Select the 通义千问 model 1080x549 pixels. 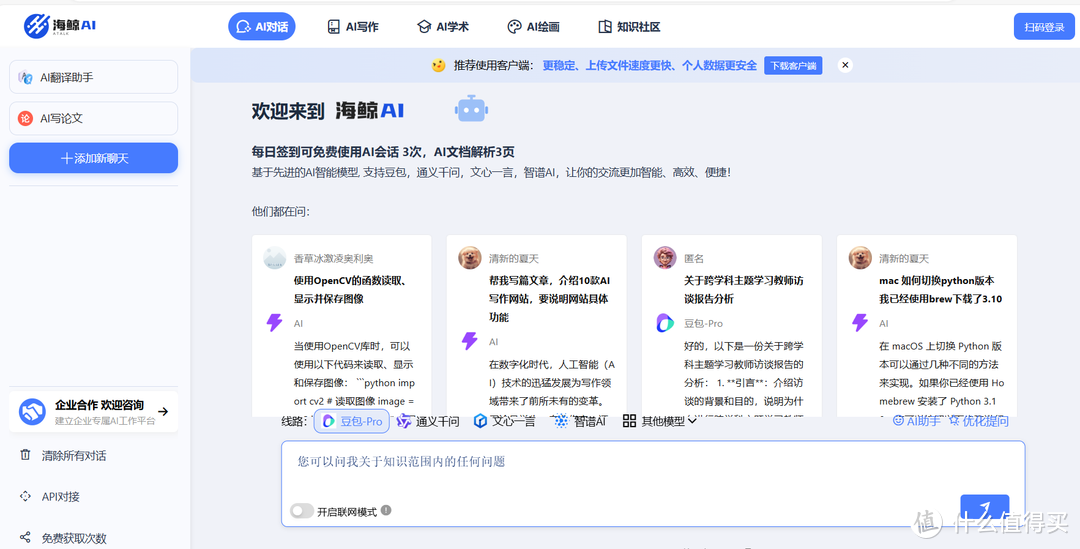point(427,421)
